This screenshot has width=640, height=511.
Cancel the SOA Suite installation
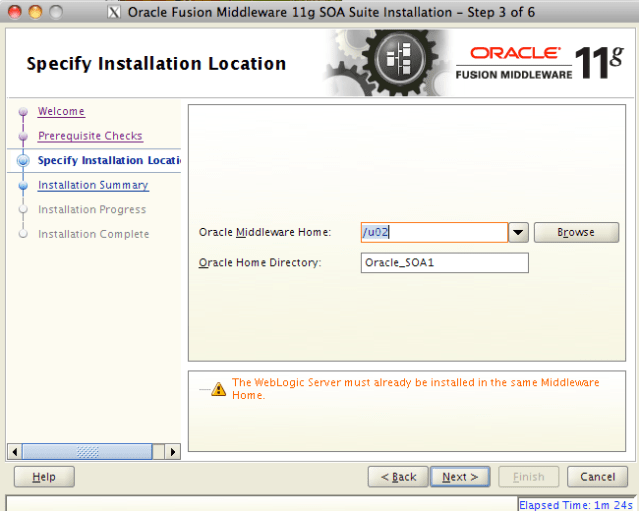point(597,477)
